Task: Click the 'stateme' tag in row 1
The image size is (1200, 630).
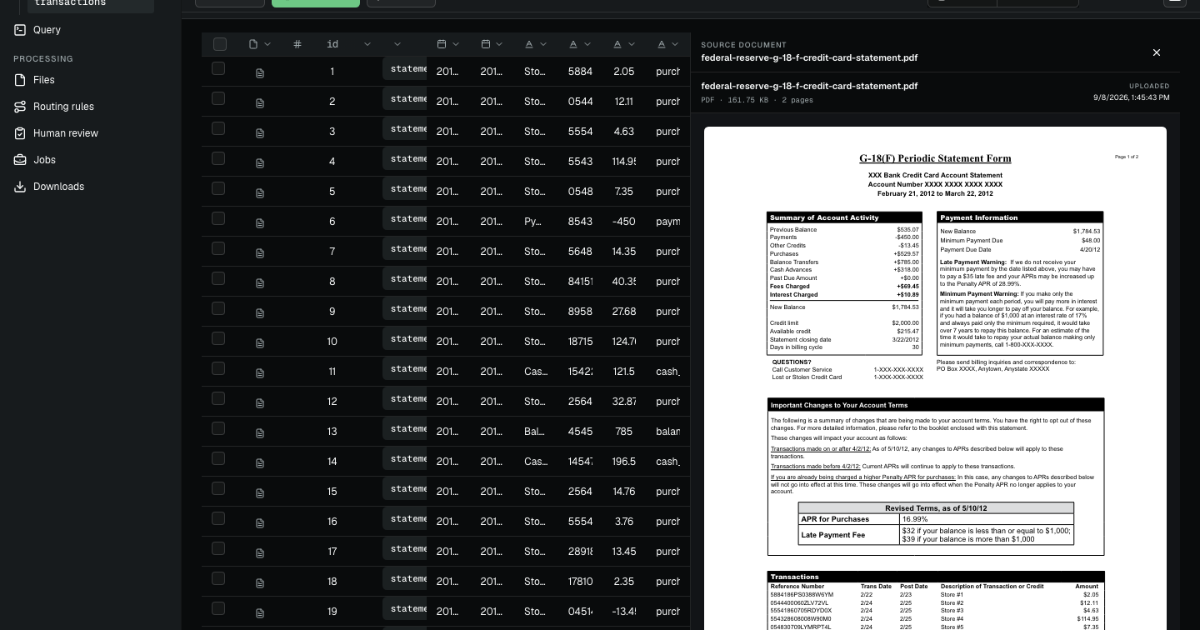Action: click(x=405, y=69)
